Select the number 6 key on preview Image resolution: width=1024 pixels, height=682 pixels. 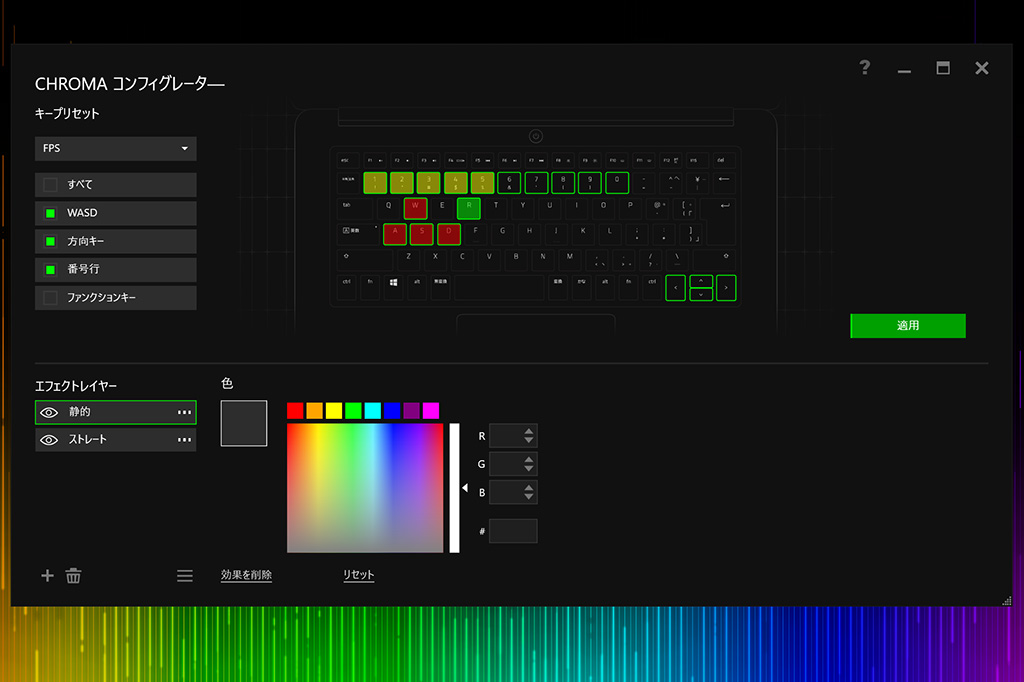pyautogui.click(x=509, y=183)
